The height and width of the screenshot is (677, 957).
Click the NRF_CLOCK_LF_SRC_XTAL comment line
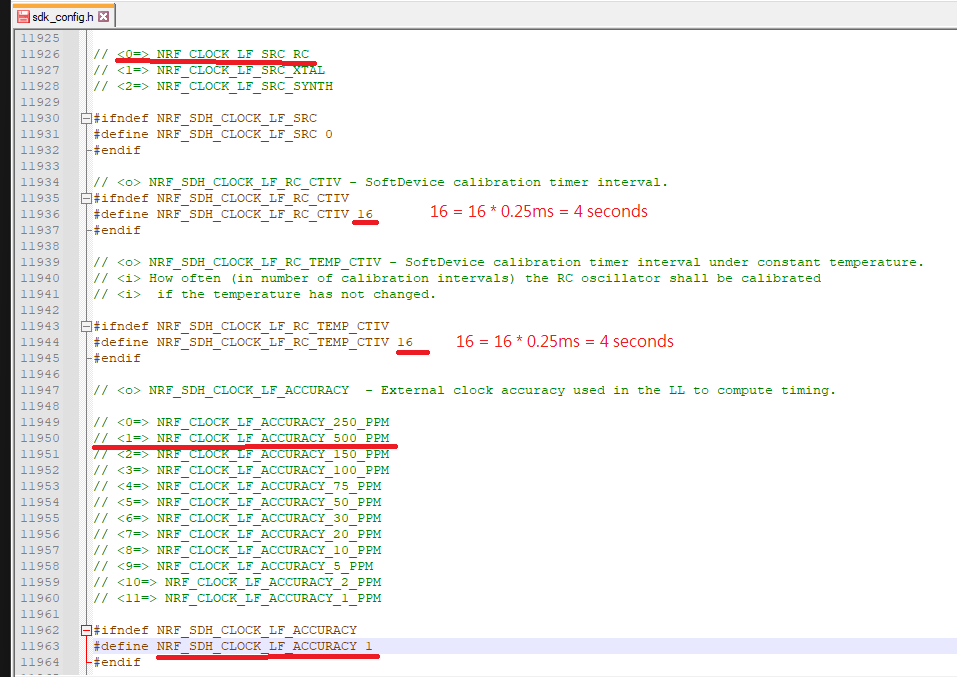click(240, 70)
